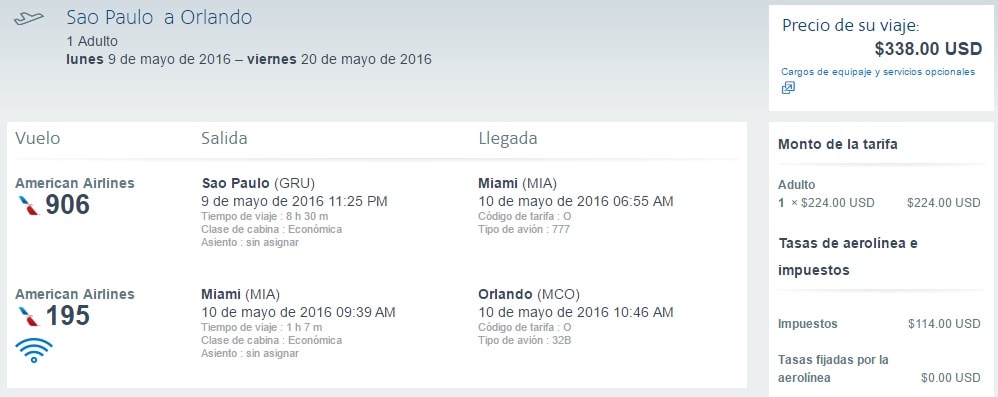Click the Salida column header
Screen dimensions: 998x397
coord(224,138)
